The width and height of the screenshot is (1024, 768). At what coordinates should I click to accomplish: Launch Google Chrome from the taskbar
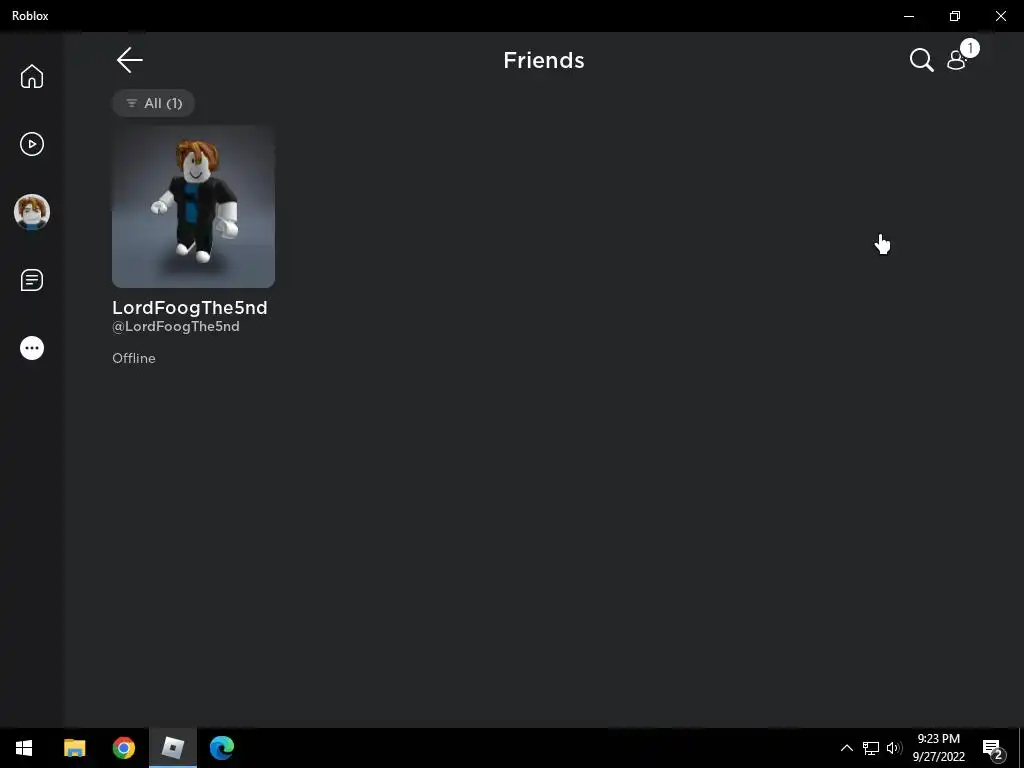coord(123,748)
